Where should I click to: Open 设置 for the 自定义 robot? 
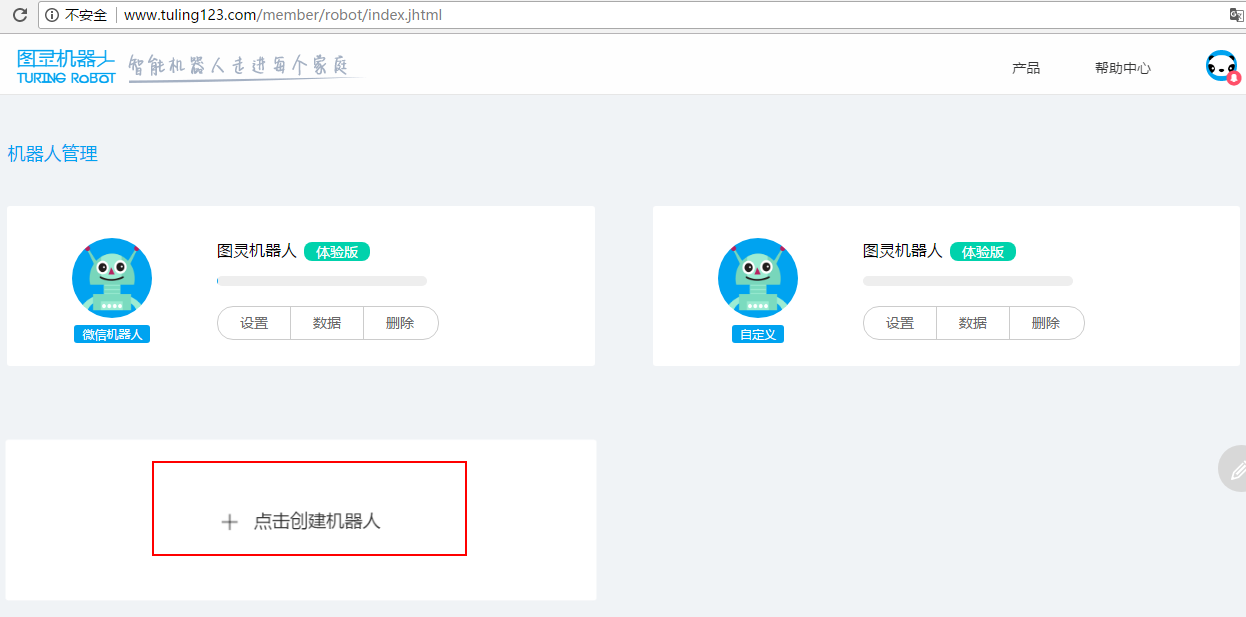click(900, 323)
